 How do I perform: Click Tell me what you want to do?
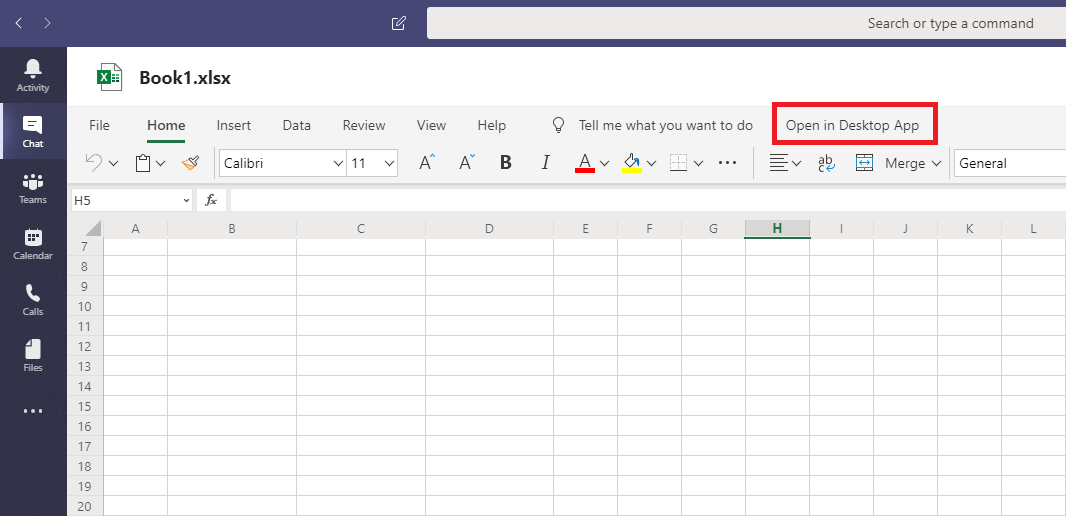(666, 125)
